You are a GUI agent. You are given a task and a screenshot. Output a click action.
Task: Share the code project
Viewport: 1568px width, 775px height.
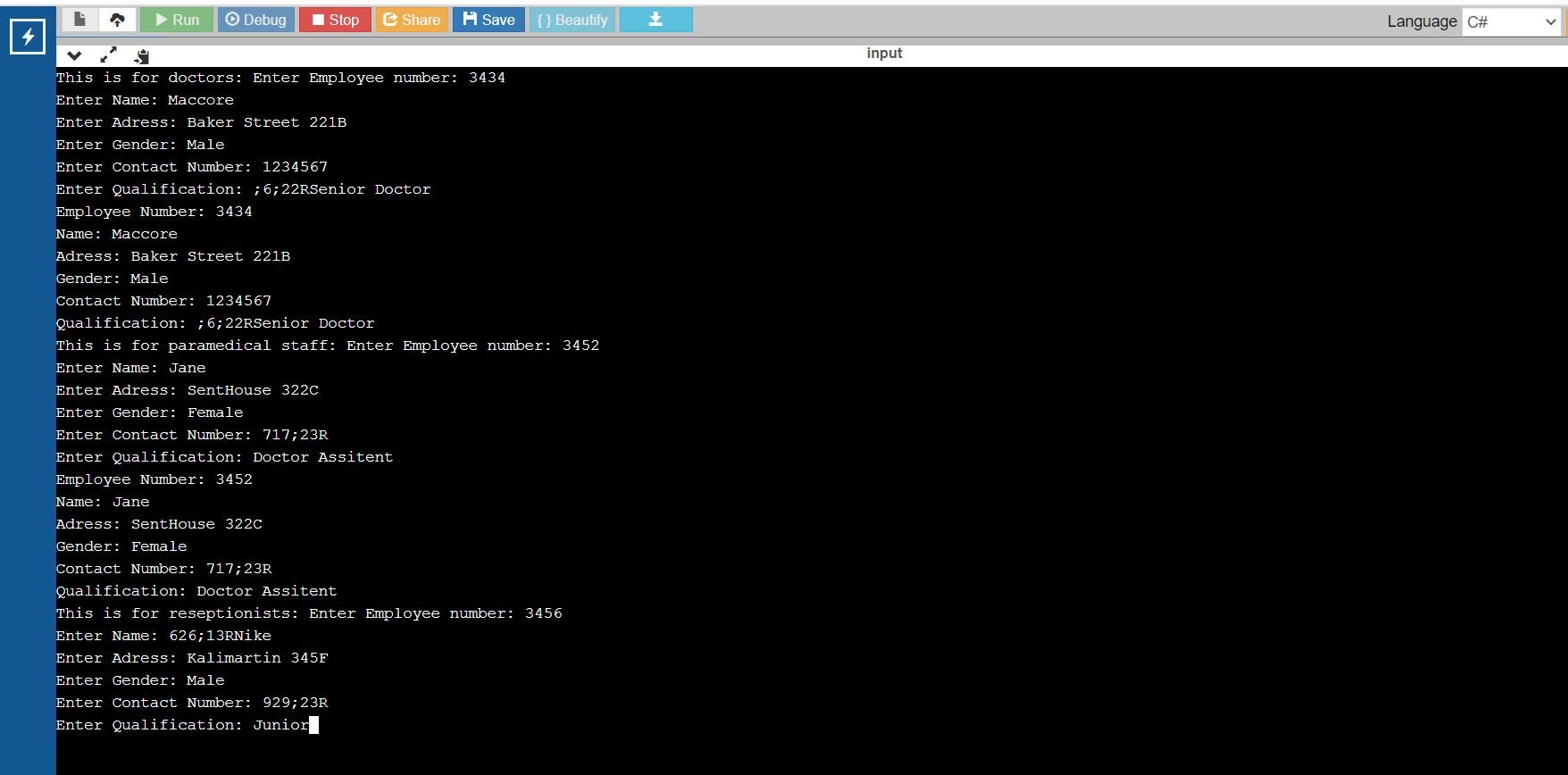(x=412, y=20)
